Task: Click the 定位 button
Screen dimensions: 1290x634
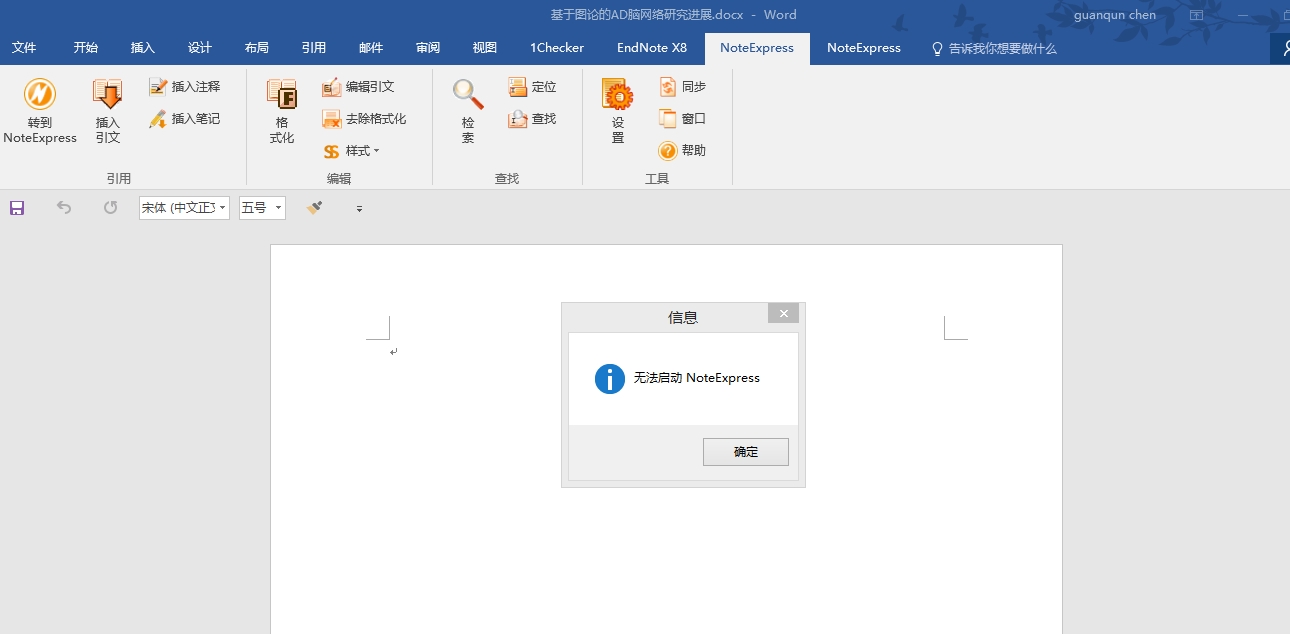Action: [x=532, y=87]
